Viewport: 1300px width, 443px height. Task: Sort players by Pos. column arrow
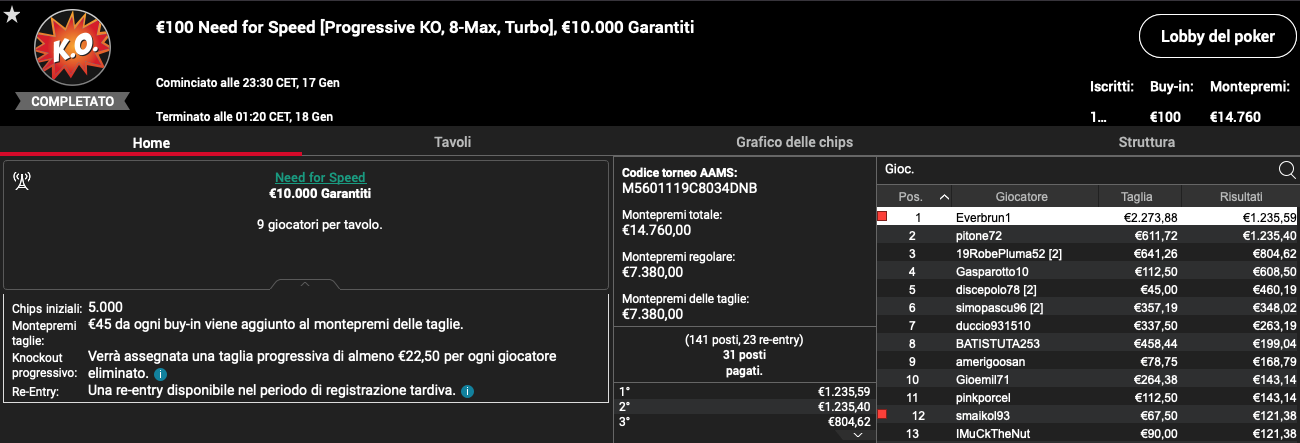point(944,197)
